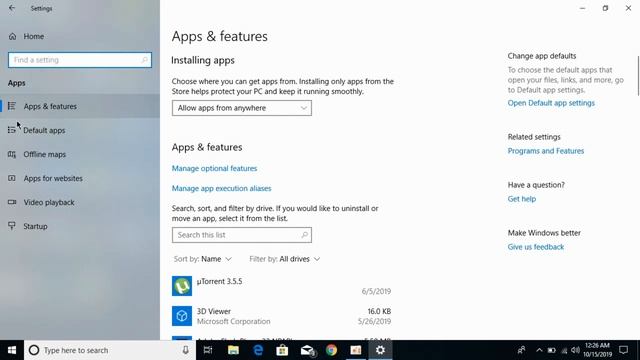The width and height of the screenshot is (640, 360).
Task: Click the 3D Viewer cube icon
Action: pyautogui.click(x=182, y=316)
